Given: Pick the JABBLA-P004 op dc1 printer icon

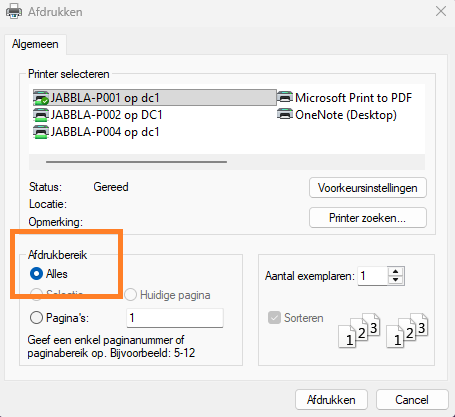Looking at the screenshot, I should tap(41, 132).
